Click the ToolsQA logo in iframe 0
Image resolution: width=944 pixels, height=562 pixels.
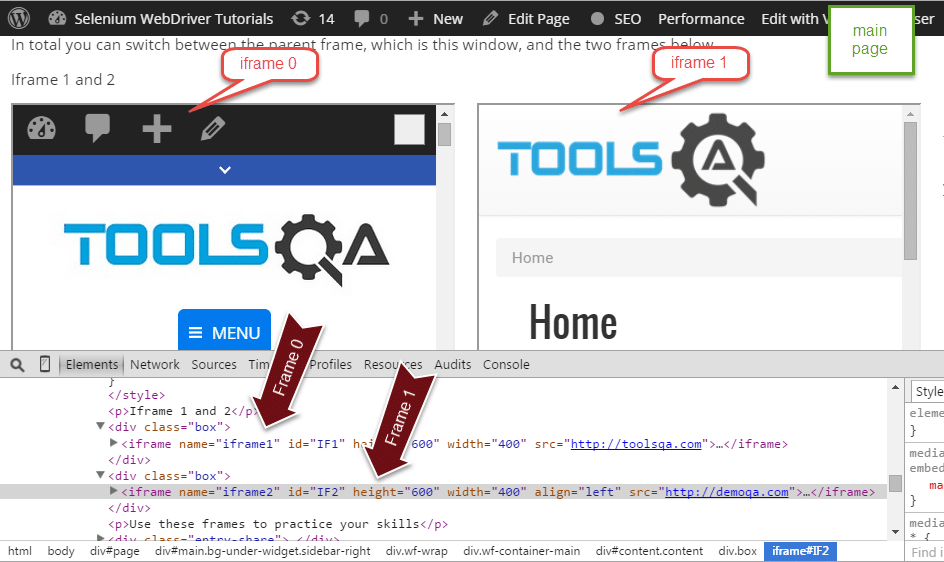coord(226,248)
